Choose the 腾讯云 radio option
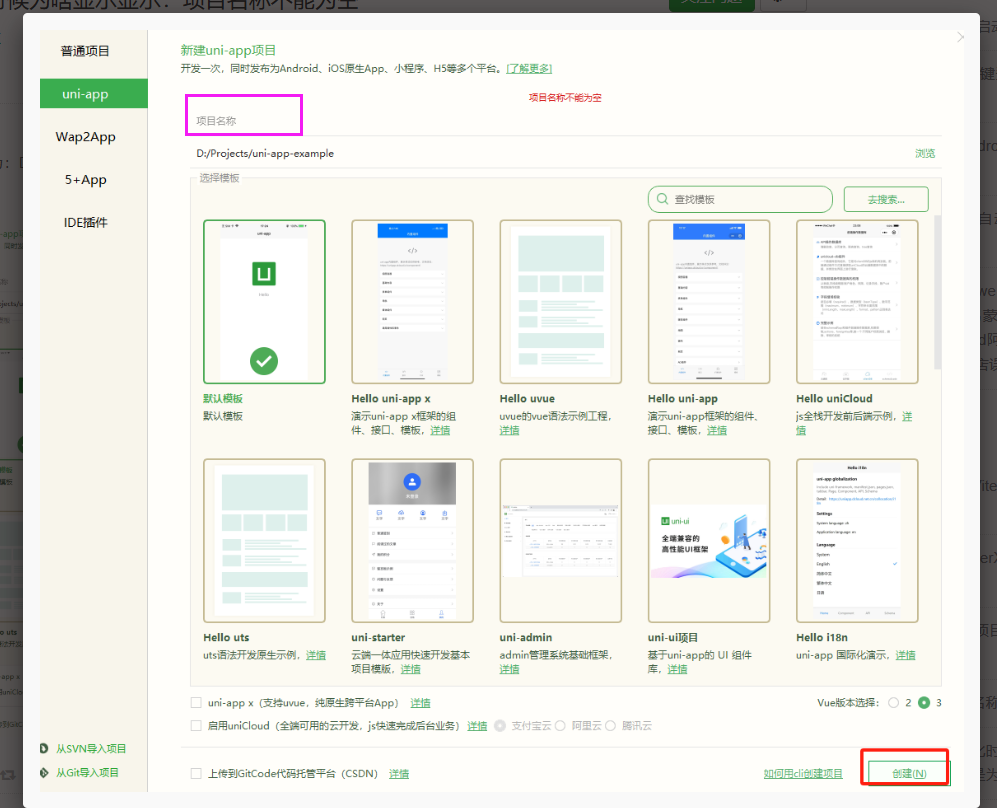997x808 pixels. [x=610, y=725]
